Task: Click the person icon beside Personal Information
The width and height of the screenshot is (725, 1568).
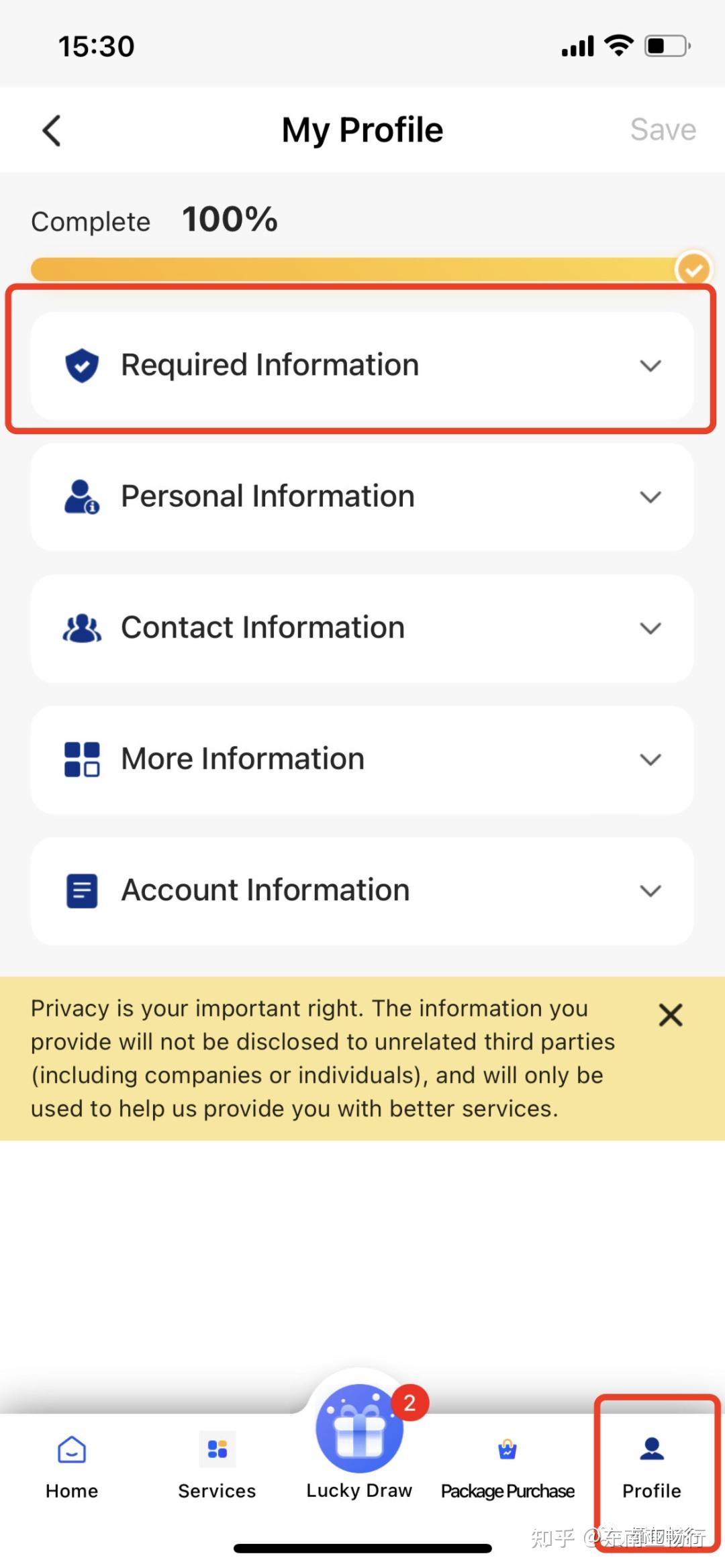Action: click(82, 496)
